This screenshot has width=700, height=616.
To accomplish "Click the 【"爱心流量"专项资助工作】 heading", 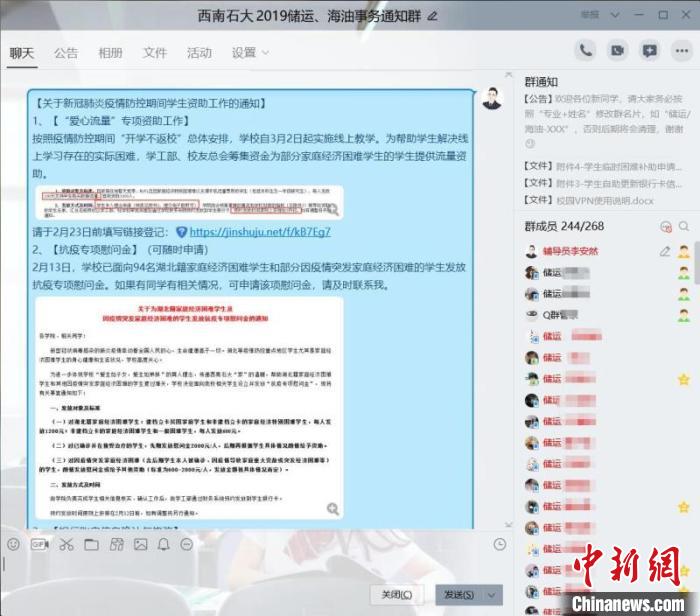I will coord(122,121).
